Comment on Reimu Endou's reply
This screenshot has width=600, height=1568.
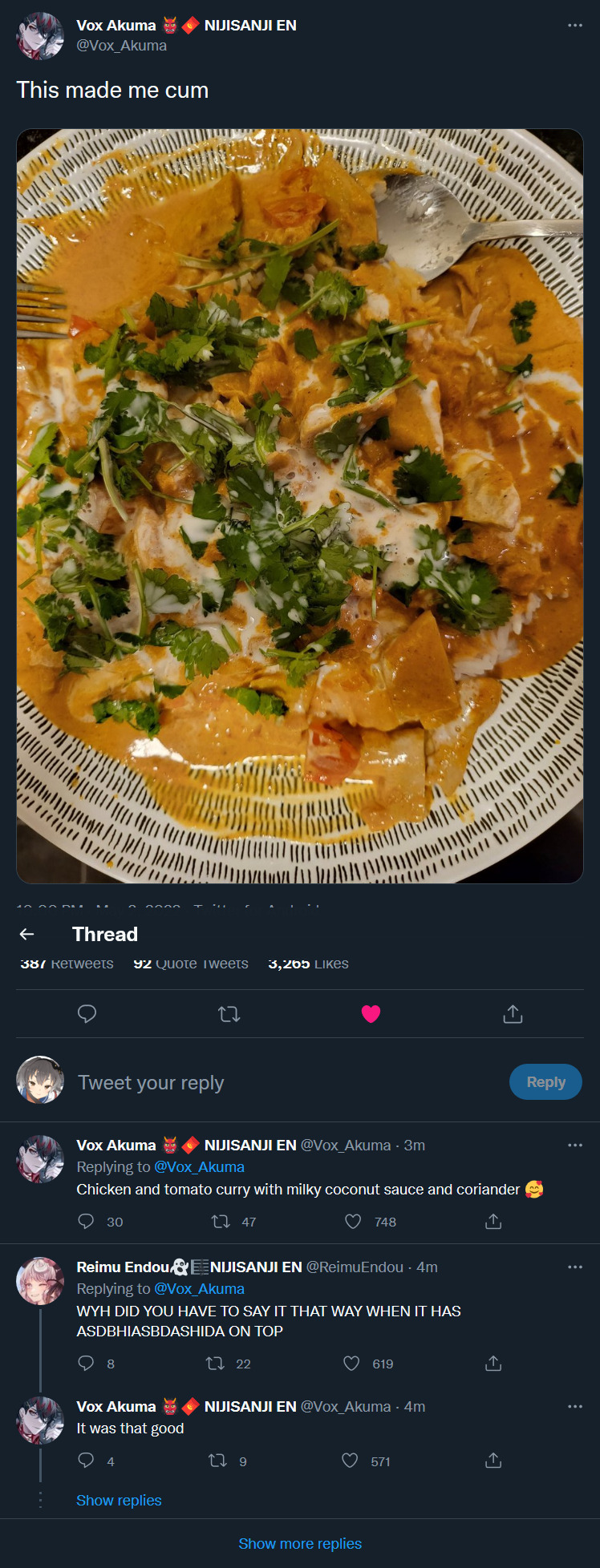pyautogui.click(x=86, y=1364)
